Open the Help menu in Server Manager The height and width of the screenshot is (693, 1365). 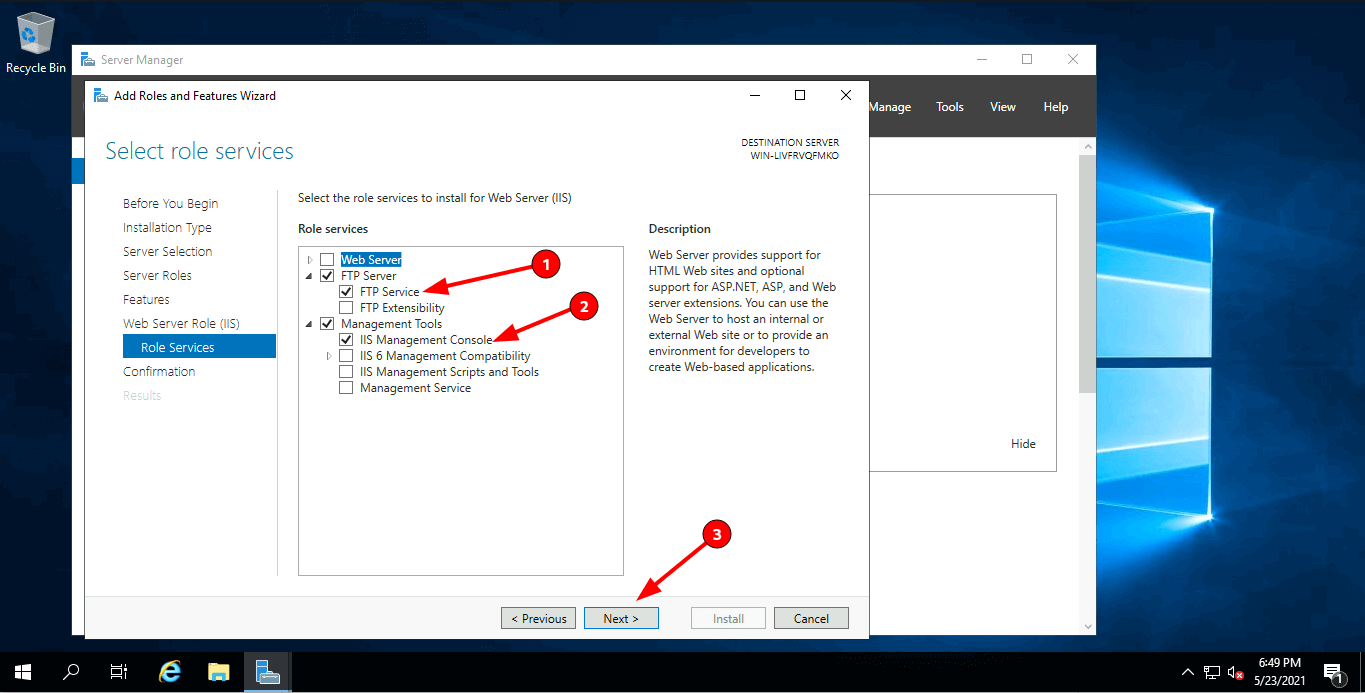(1056, 107)
